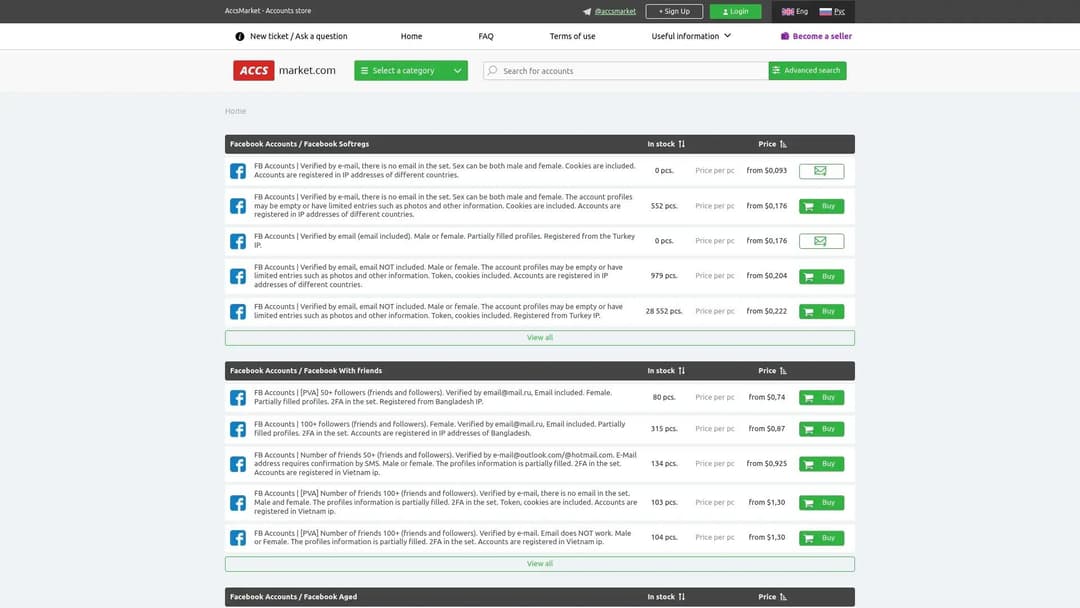
Task: Click Facebook icon of the 552 pcs. listing
Action: (238, 206)
